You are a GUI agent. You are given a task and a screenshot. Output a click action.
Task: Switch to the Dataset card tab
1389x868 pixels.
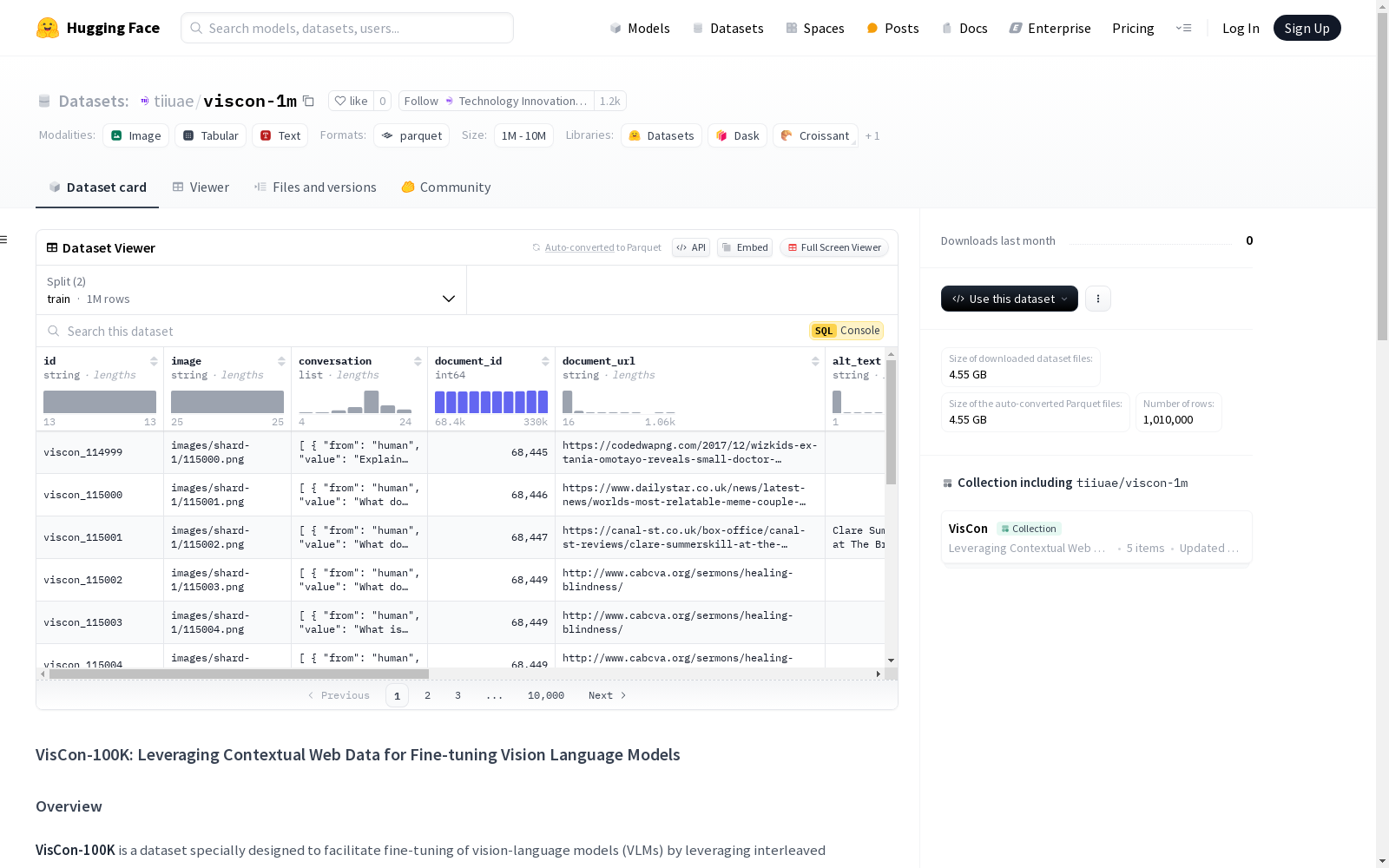pos(97,187)
